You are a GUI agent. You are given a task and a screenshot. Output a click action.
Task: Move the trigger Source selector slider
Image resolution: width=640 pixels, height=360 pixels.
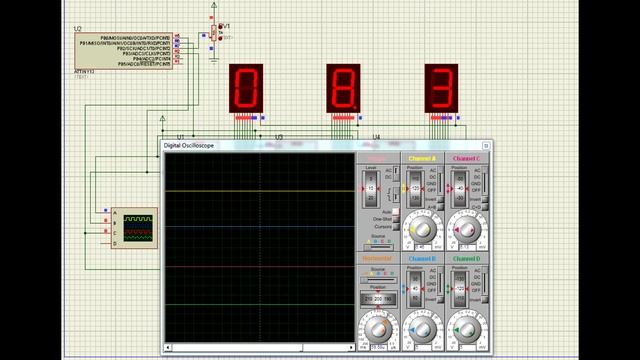[x=379, y=247]
